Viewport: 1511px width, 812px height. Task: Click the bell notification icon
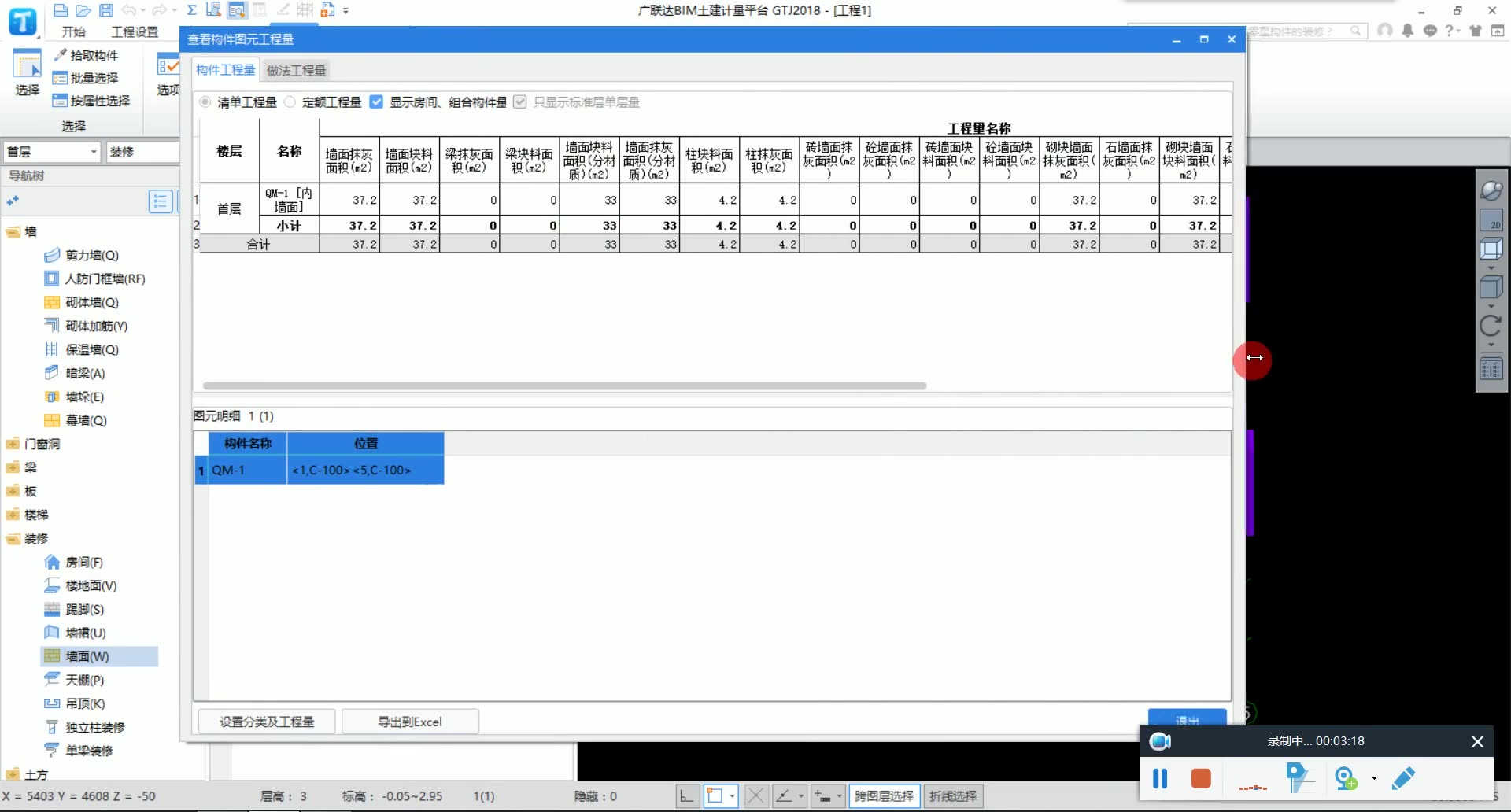point(1408,31)
